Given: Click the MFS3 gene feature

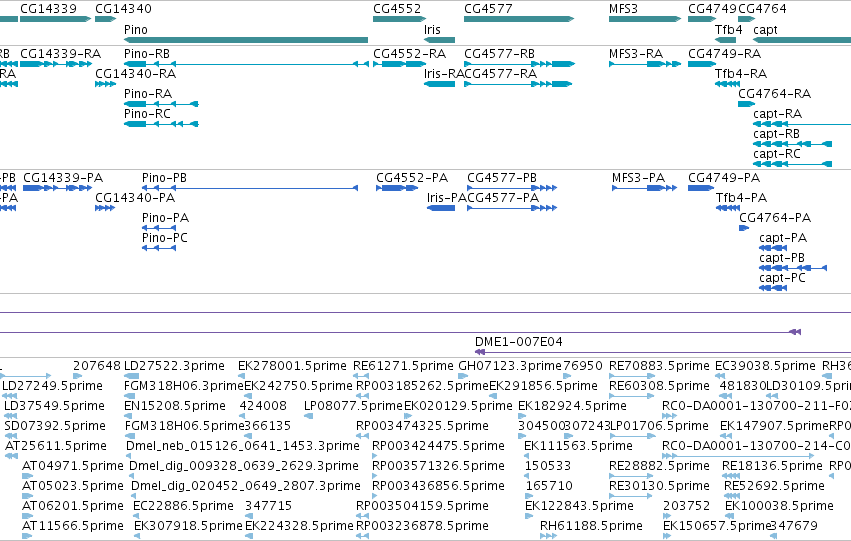Looking at the screenshot, I should [x=645, y=19].
